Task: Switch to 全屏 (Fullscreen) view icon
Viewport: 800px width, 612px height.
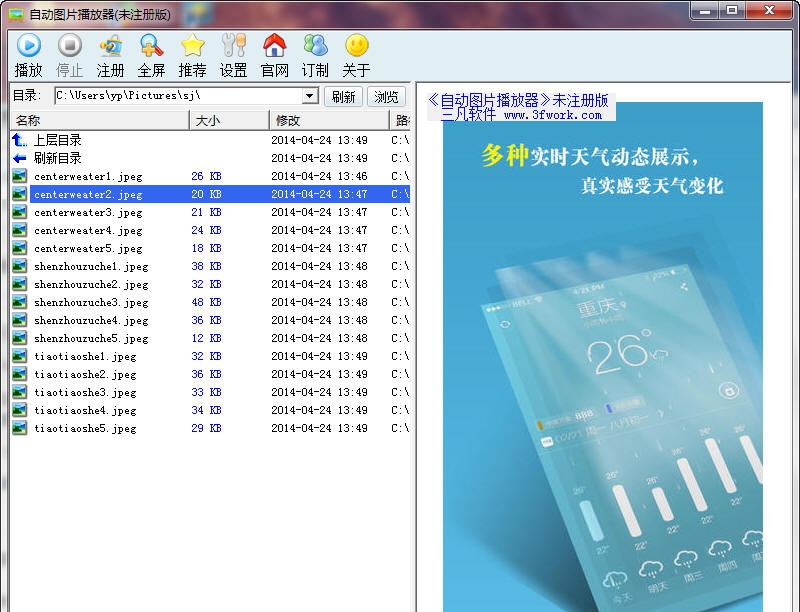Action: pyautogui.click(x=151, y=46)
